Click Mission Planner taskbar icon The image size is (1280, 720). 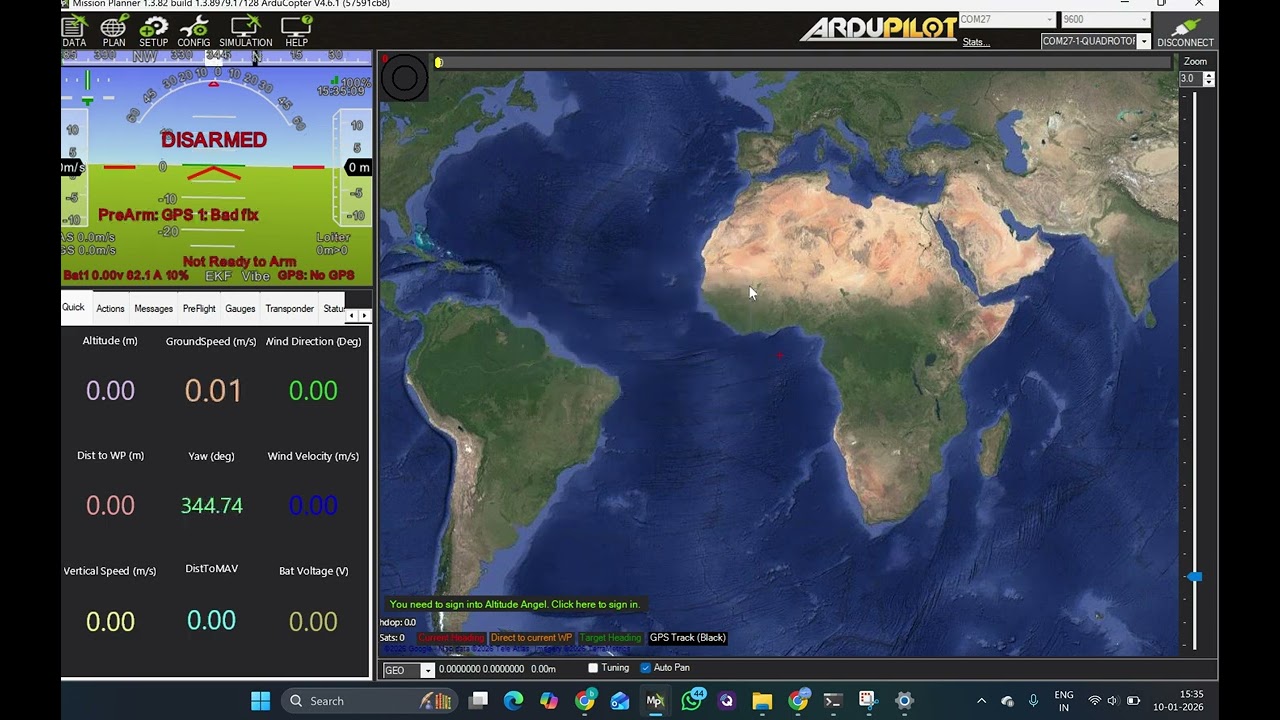click(655, 701)
